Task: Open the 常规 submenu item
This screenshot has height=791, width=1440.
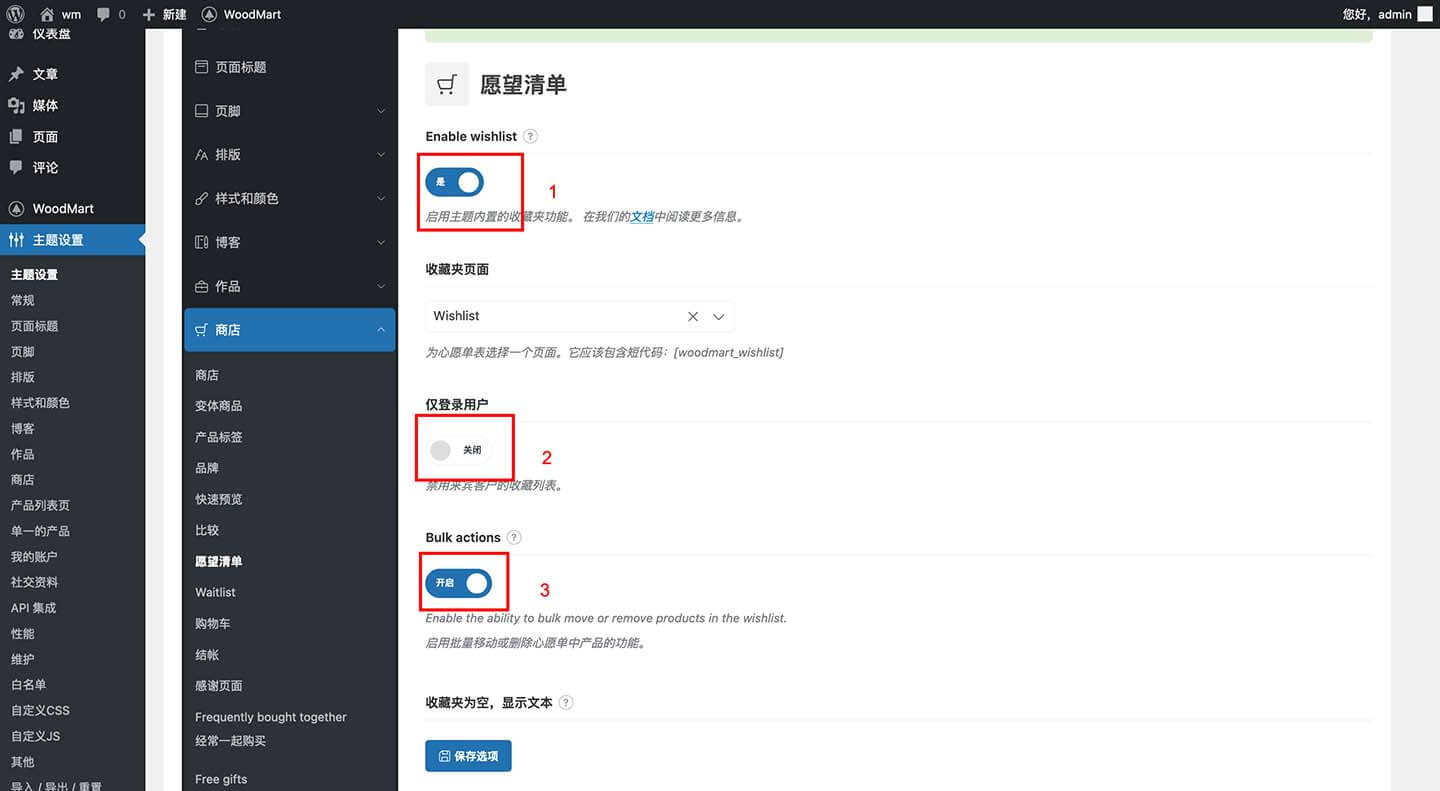Action: (23, 300)
